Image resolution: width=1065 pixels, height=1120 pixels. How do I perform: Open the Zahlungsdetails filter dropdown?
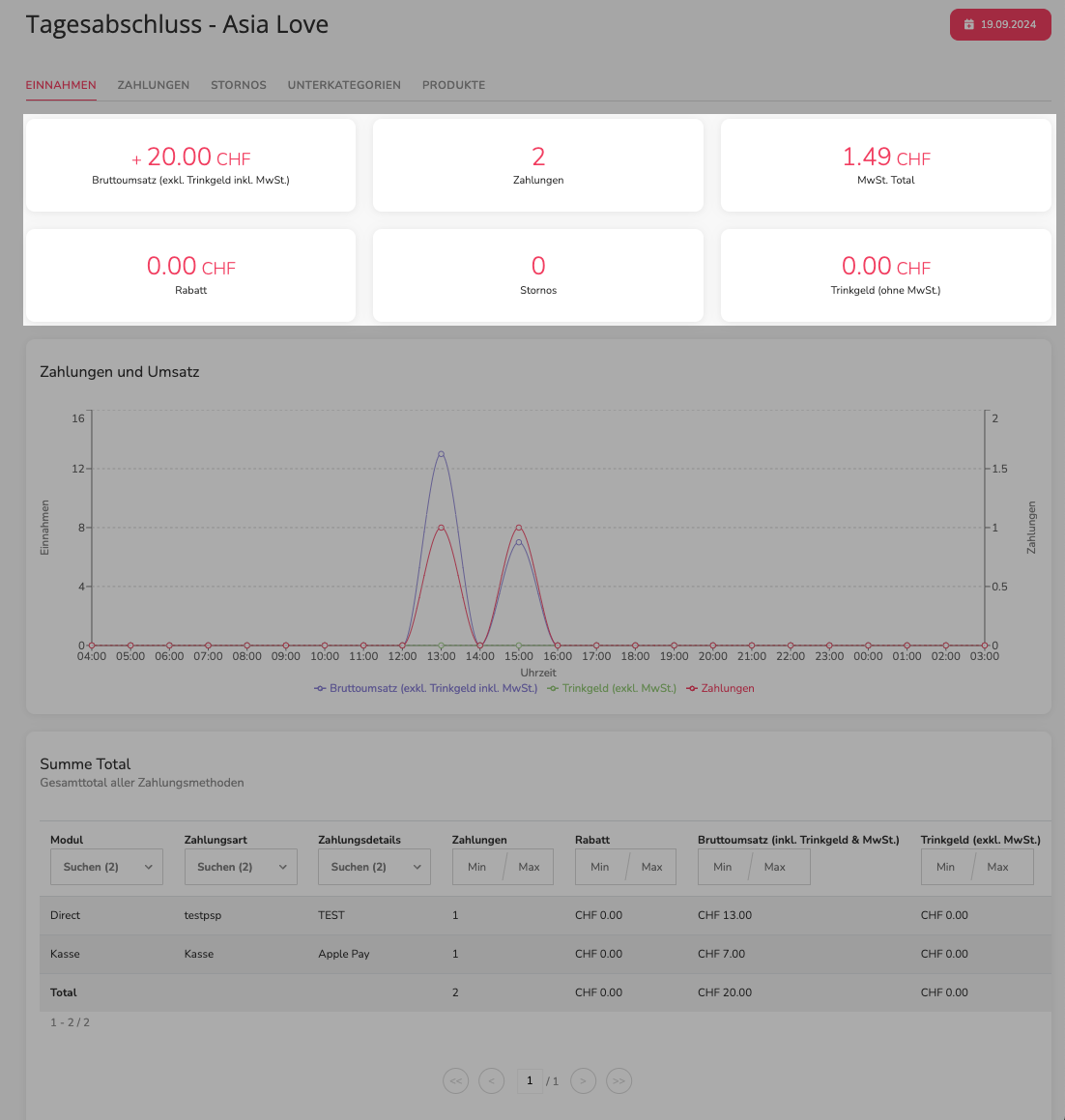click(x=374, y=867)
